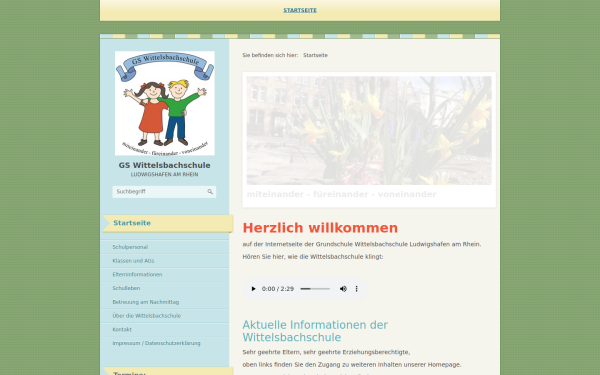Click the GS Wittelsbachschule logo image
Viewport: 600px width, 375px height.
pyautogui.click(x=165, y=103)
